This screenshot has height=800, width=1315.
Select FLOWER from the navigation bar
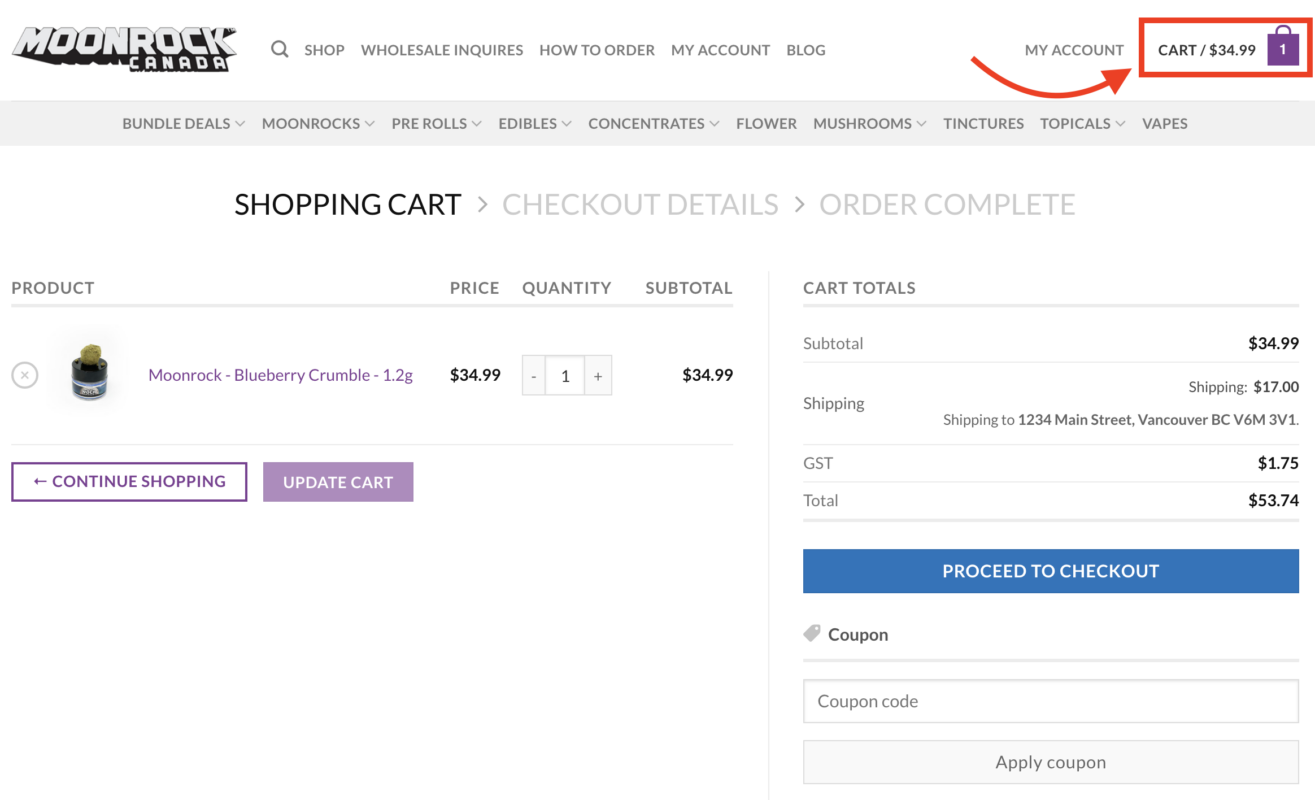click(x=766, y=123)
